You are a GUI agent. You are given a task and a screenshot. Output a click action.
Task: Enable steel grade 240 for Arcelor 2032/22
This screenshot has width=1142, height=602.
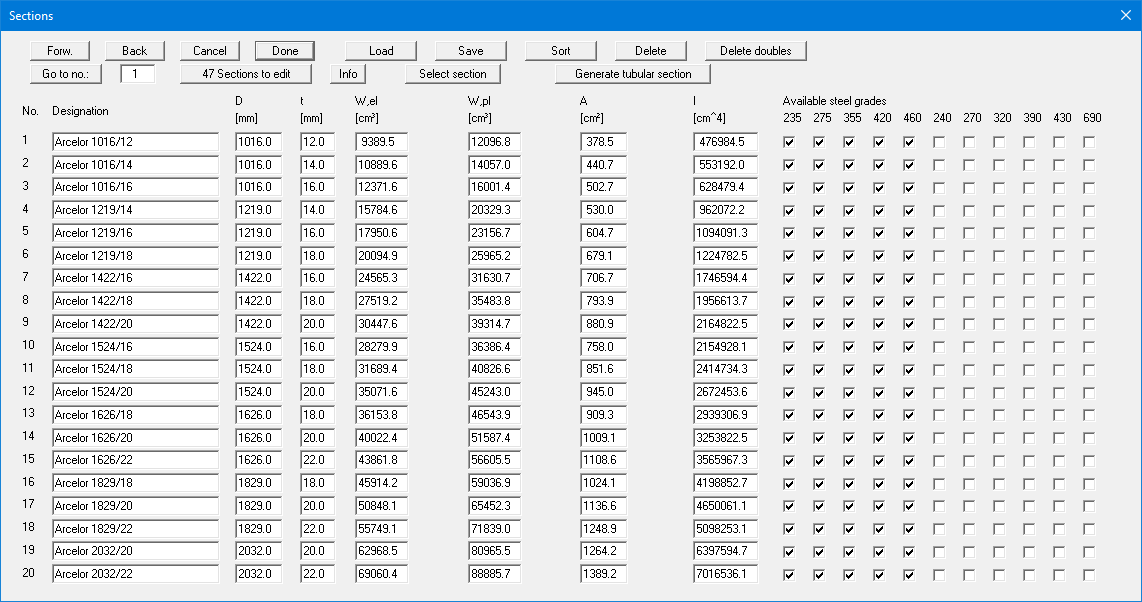coord(939,575)
